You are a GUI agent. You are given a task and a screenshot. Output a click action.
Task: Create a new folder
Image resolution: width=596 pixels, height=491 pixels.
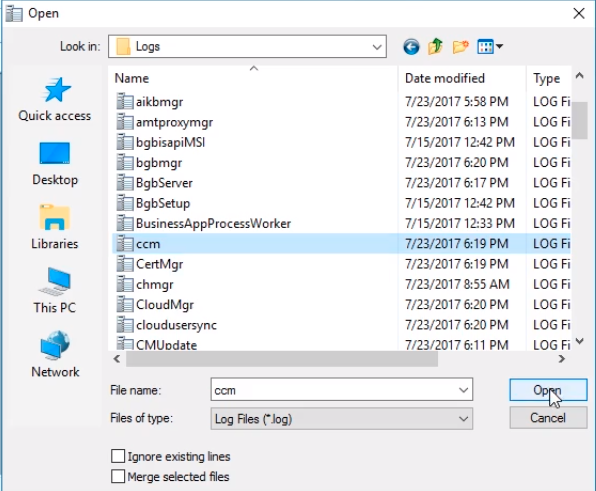[x=460, y=47]
